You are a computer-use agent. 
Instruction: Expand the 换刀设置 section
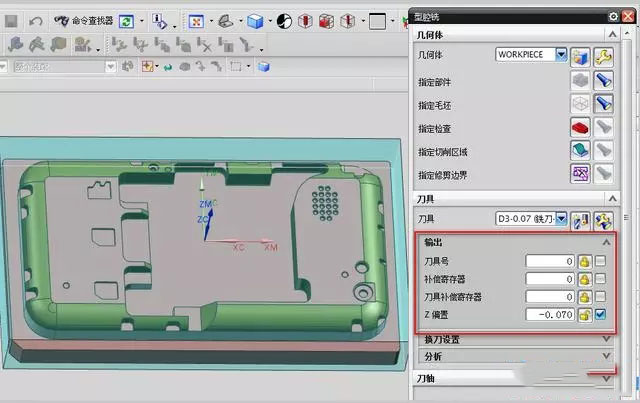(x=606, y=339)
